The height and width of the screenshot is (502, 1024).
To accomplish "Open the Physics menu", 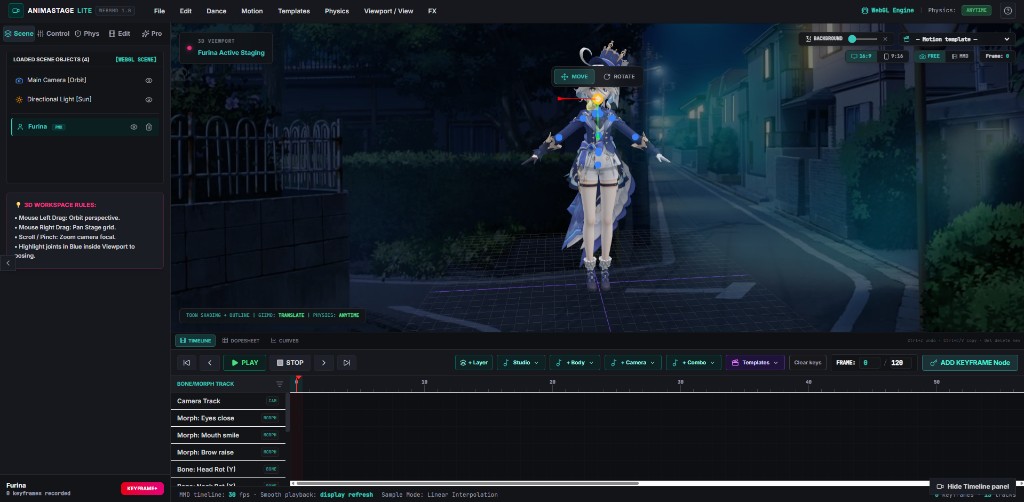I will [x=337, y=11].
